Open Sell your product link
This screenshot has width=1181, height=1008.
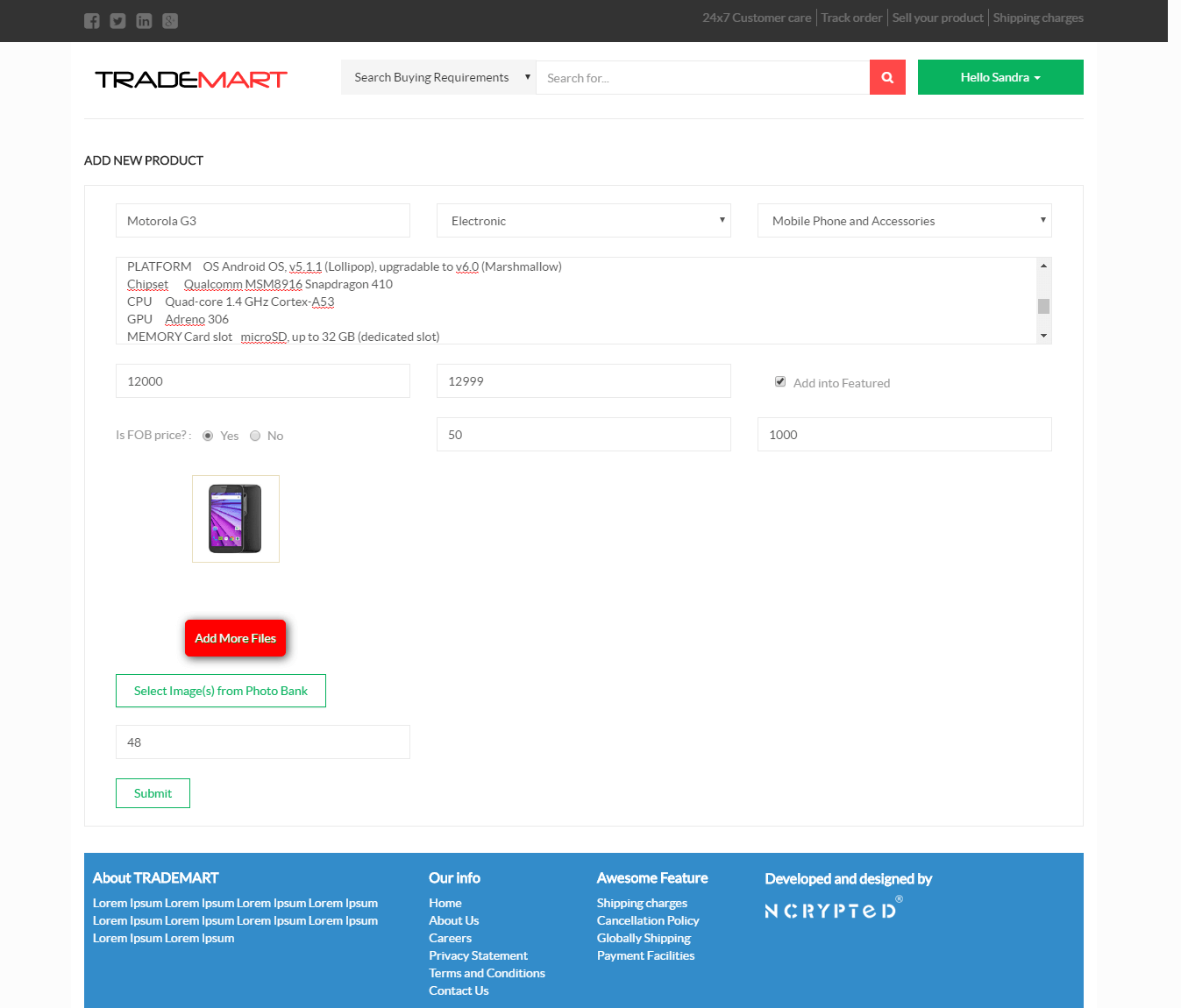click(937, 18)
